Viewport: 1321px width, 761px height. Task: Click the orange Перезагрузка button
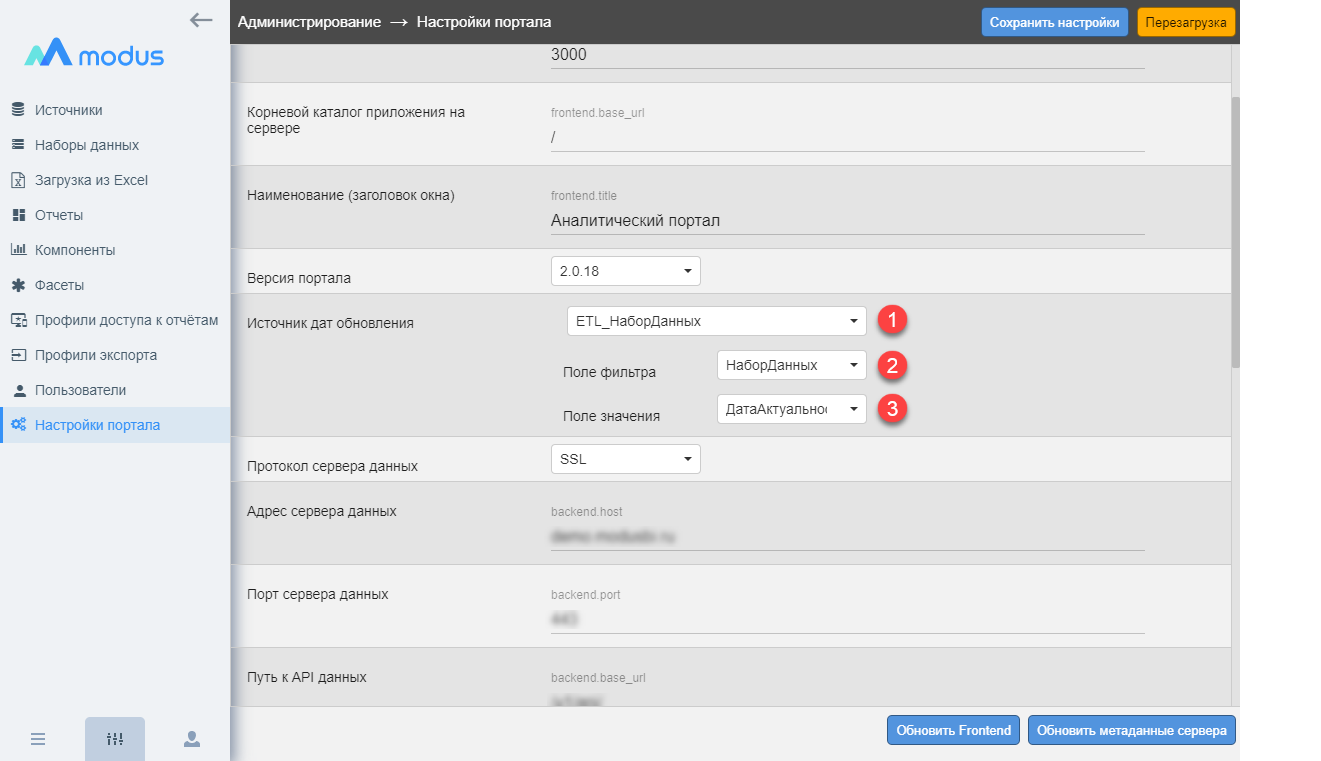(x=1186, y=22)
